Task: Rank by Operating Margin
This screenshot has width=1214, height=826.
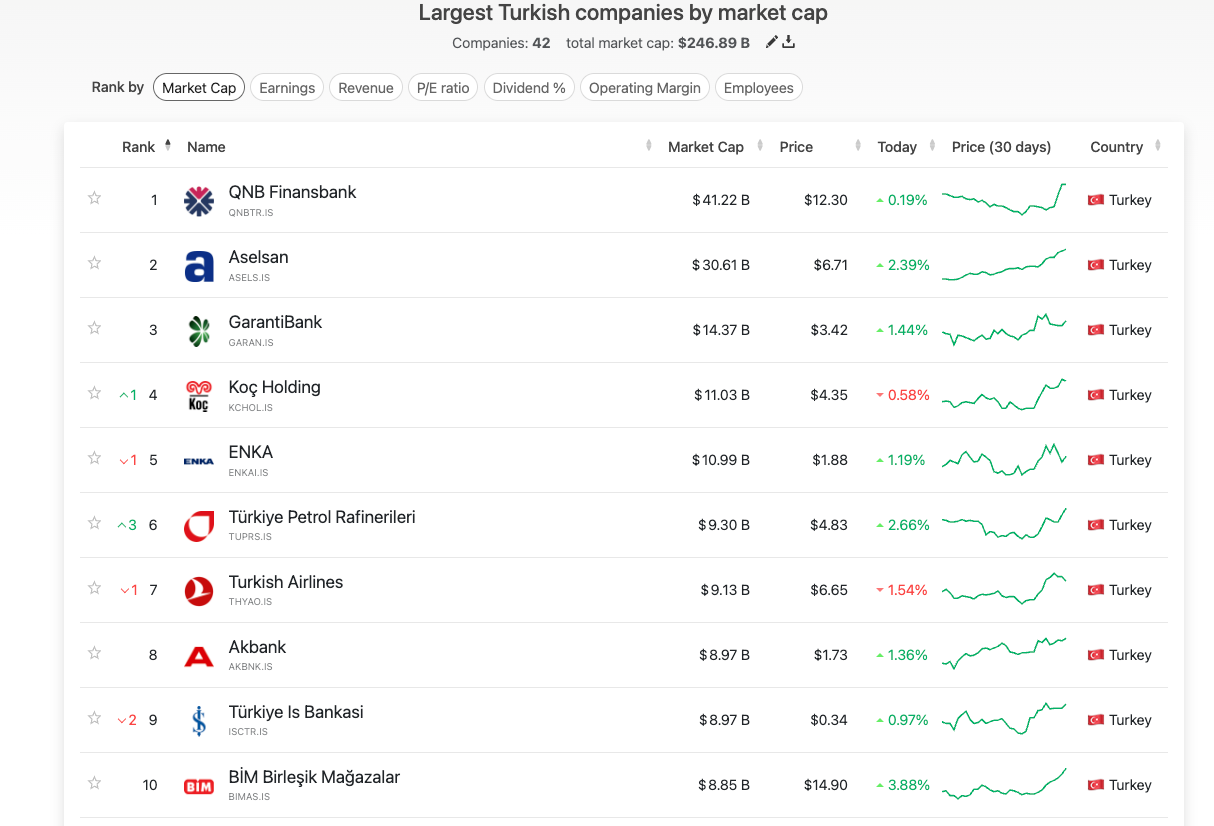Action: 645,88
